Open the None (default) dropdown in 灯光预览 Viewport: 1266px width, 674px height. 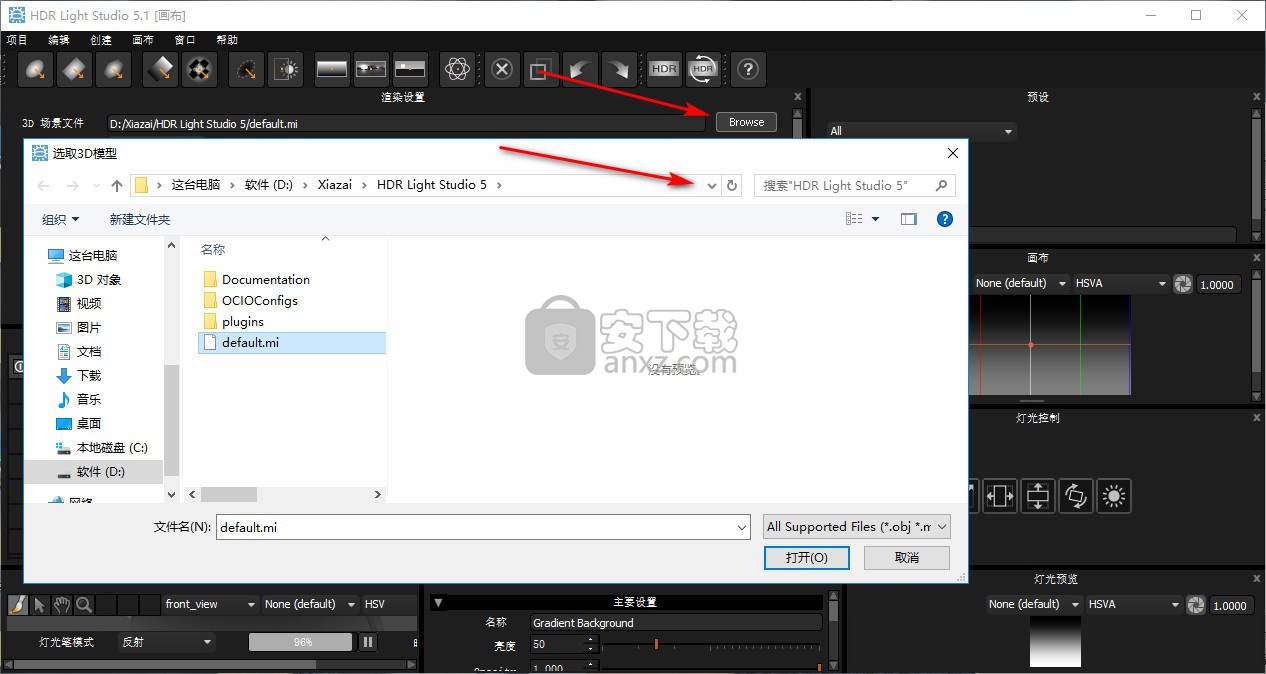click(x=1033, y=604)
